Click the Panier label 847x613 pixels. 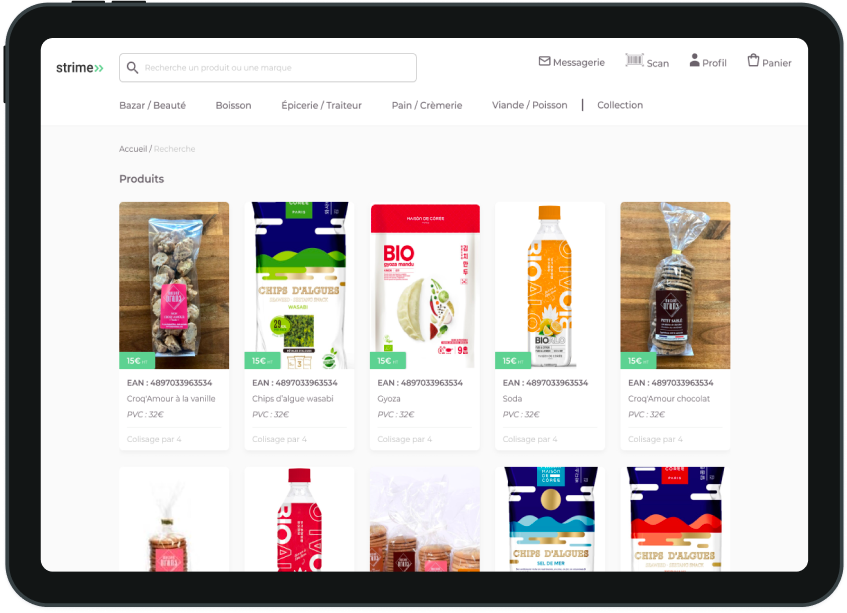777,63
